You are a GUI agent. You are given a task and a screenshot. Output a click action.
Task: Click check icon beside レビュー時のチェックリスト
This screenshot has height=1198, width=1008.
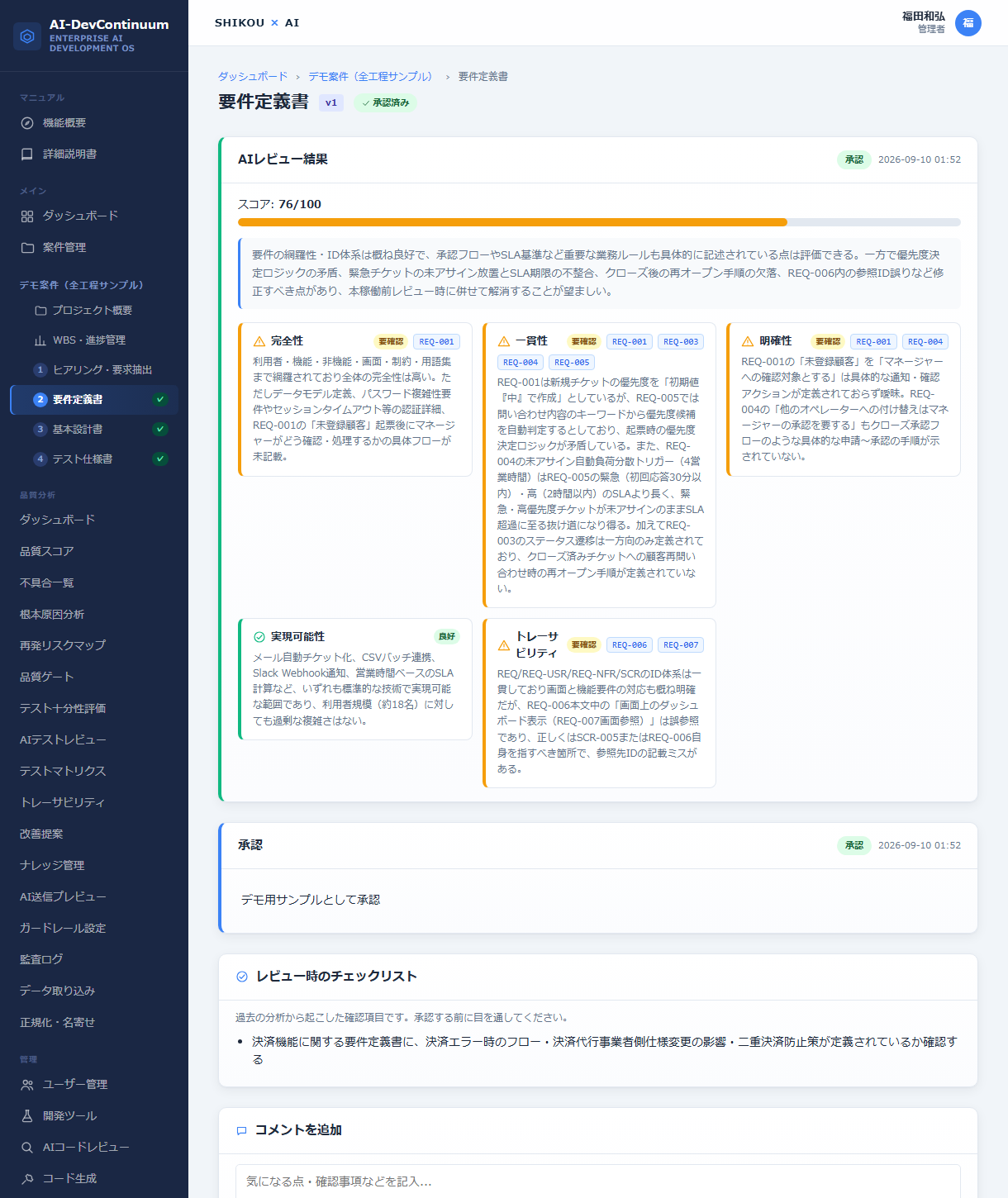(242, 977)
